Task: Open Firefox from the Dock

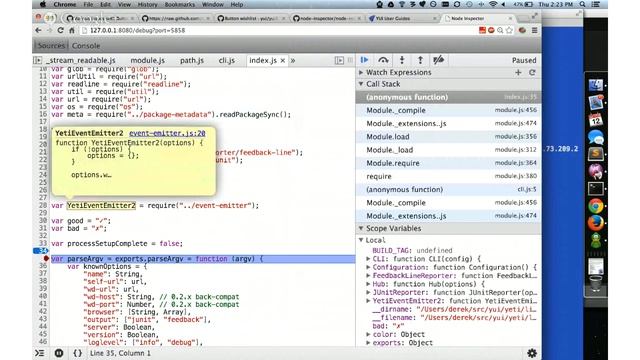Action: pyautogui.click(x=596, y=223)
